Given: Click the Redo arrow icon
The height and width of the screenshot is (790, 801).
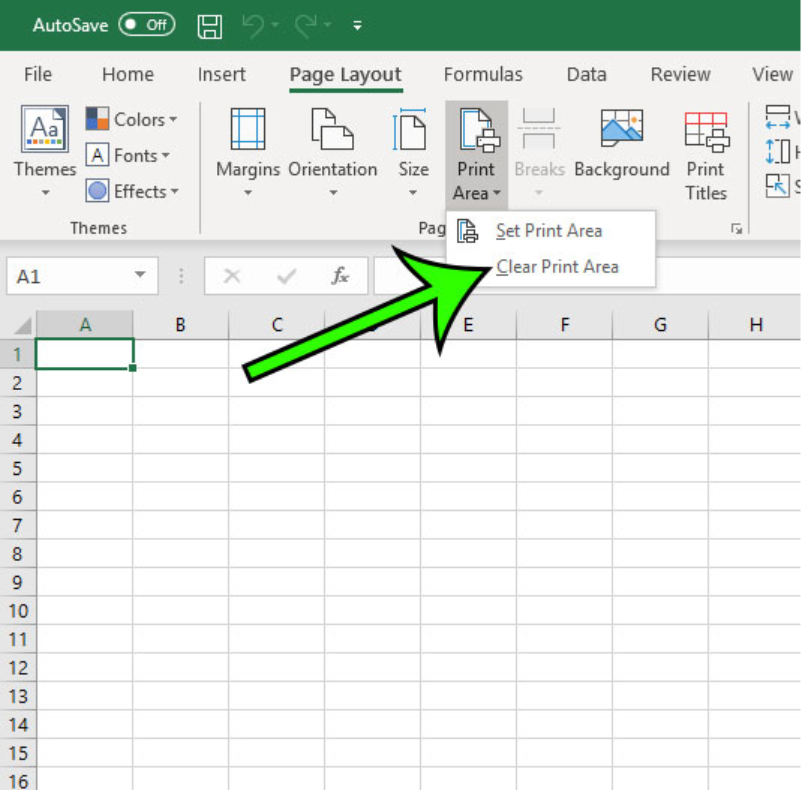Looking at the screenshot, I should click(x=305, y=26).
